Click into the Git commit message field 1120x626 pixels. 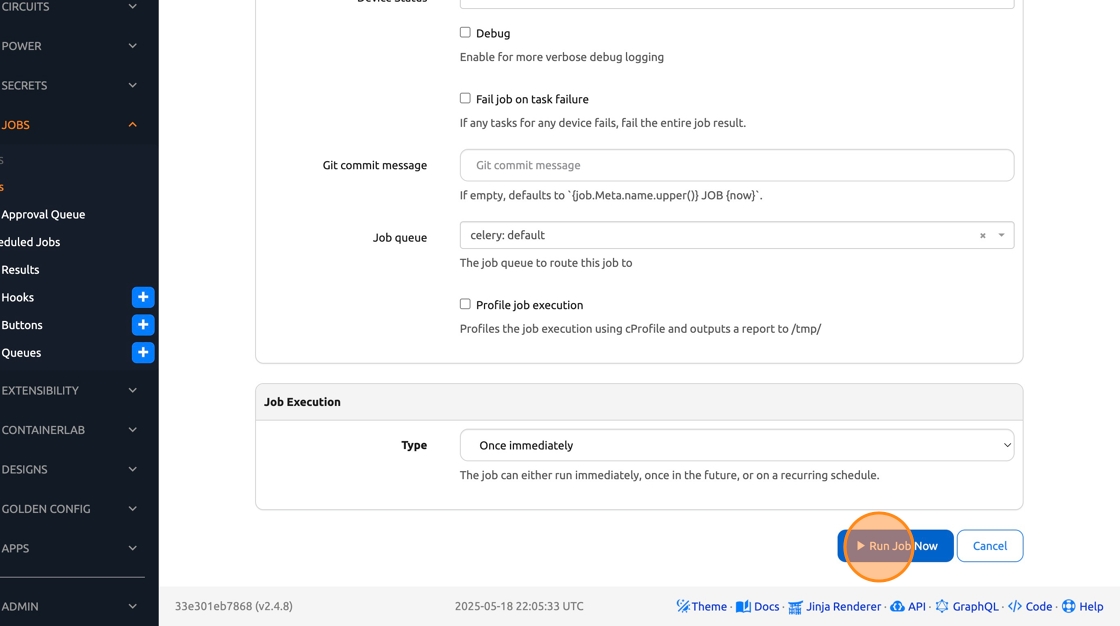point(736,165)
